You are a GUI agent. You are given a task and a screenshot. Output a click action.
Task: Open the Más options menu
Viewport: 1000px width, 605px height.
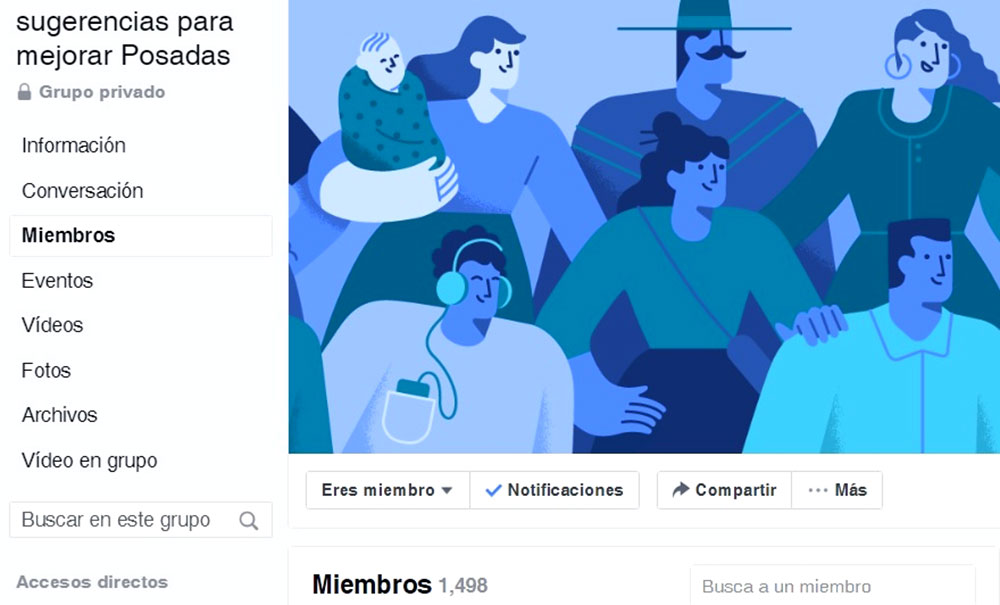[x=837, y=490]
